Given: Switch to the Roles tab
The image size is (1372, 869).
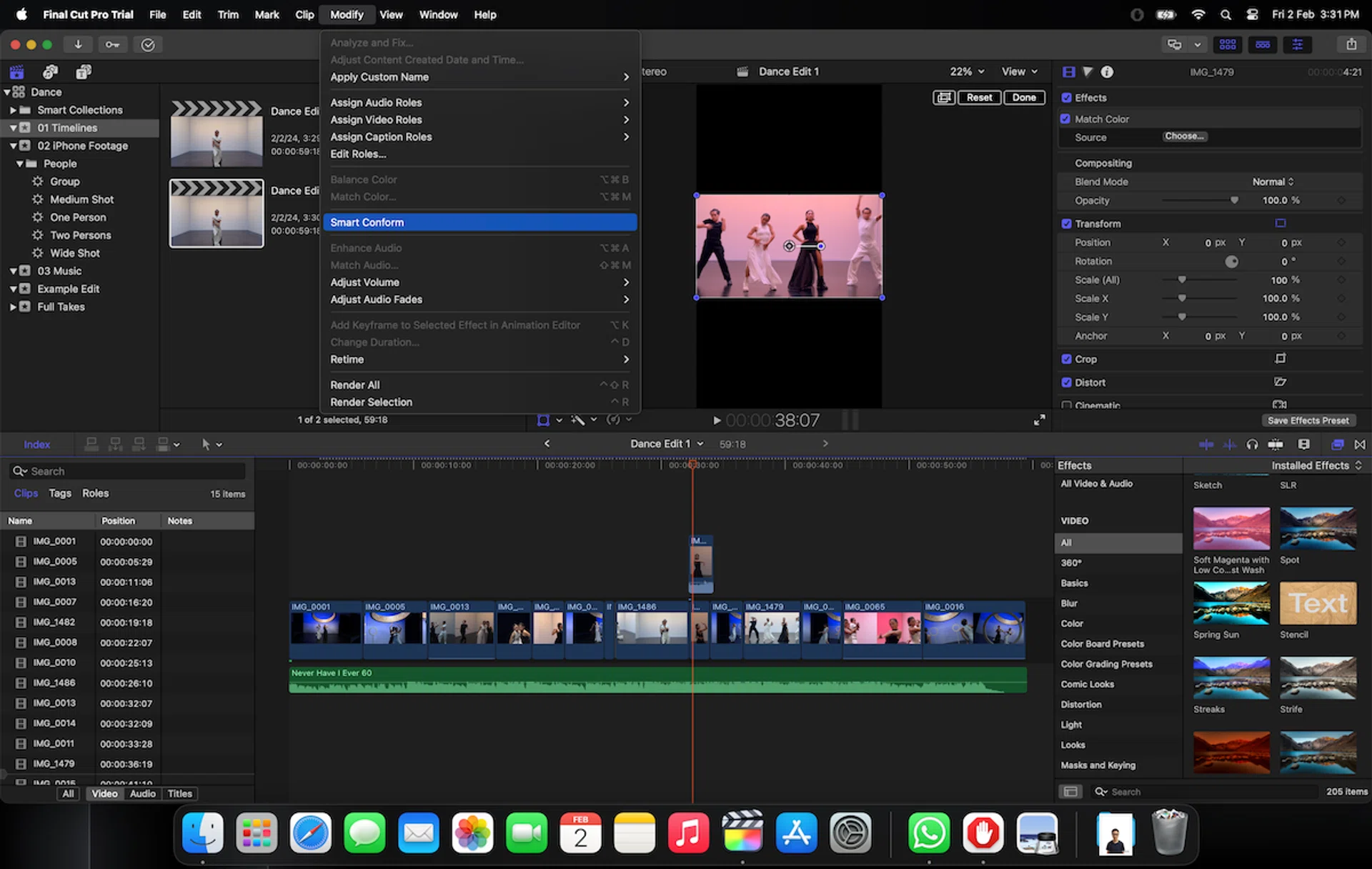Looking at the screenshot, I should coord(95,493).
